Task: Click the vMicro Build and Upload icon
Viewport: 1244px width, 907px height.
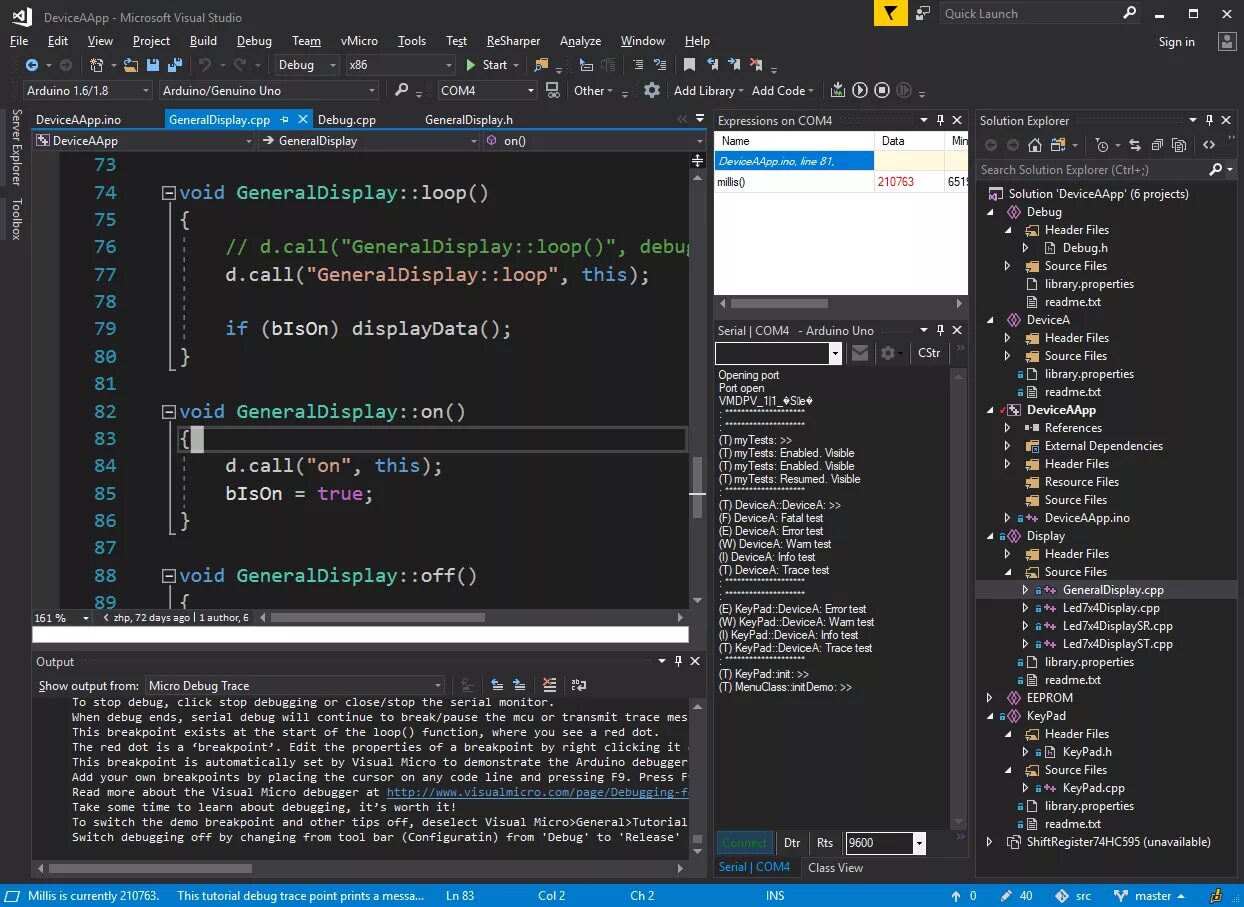Action: click(x=838, y=90)
